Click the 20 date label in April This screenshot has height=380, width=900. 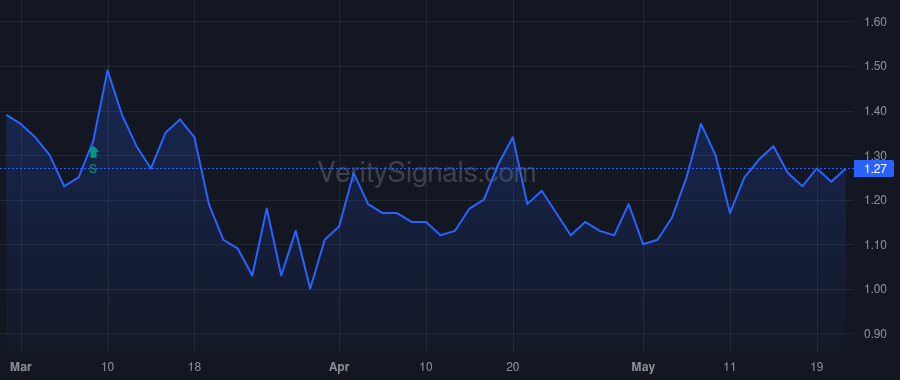(x=513, y=366)
